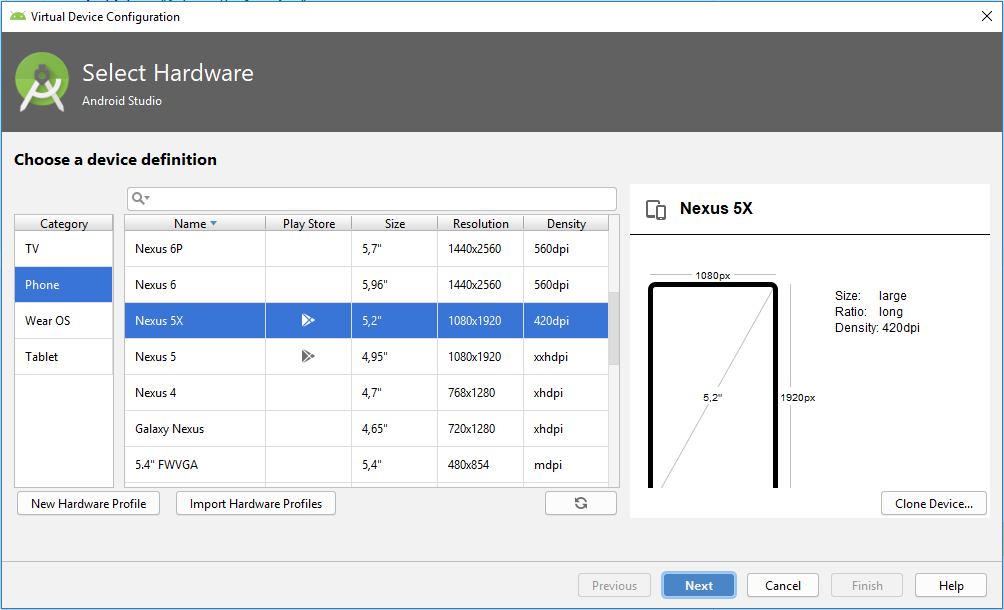
Task: Click the Clone Device button
Action: point(934,503)
